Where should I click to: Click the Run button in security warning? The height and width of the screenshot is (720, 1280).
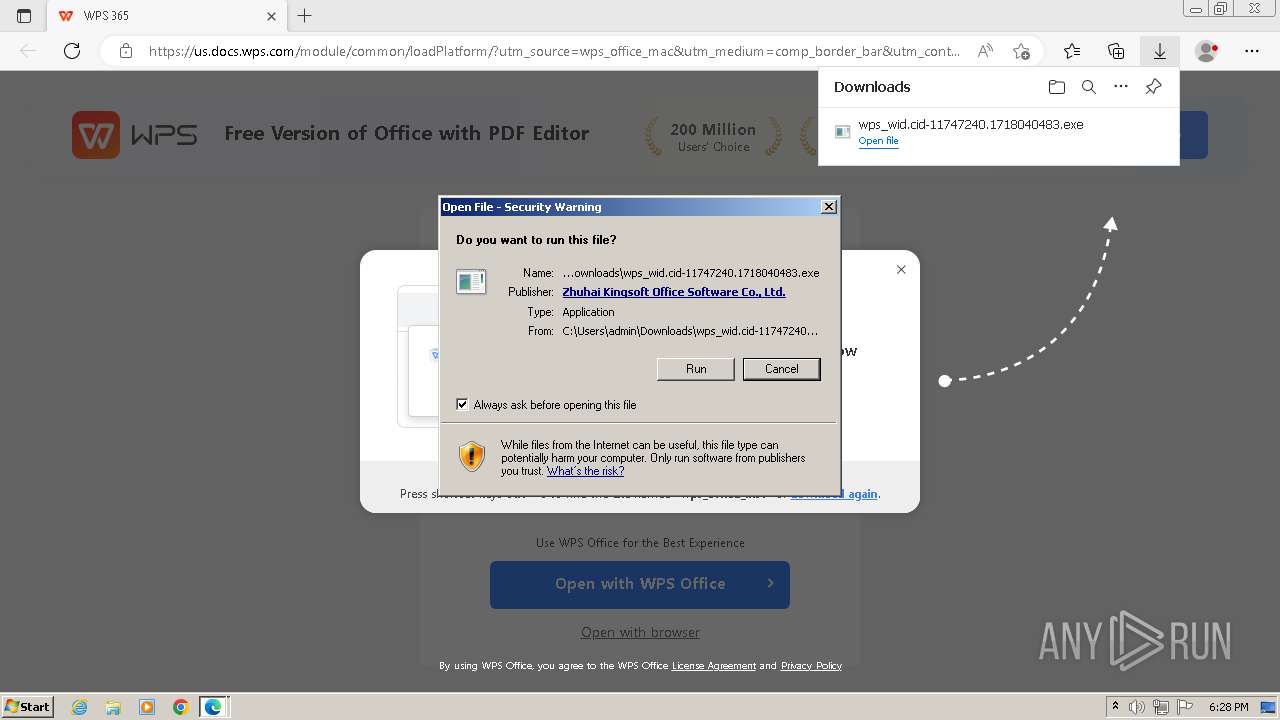pos(696,369)
